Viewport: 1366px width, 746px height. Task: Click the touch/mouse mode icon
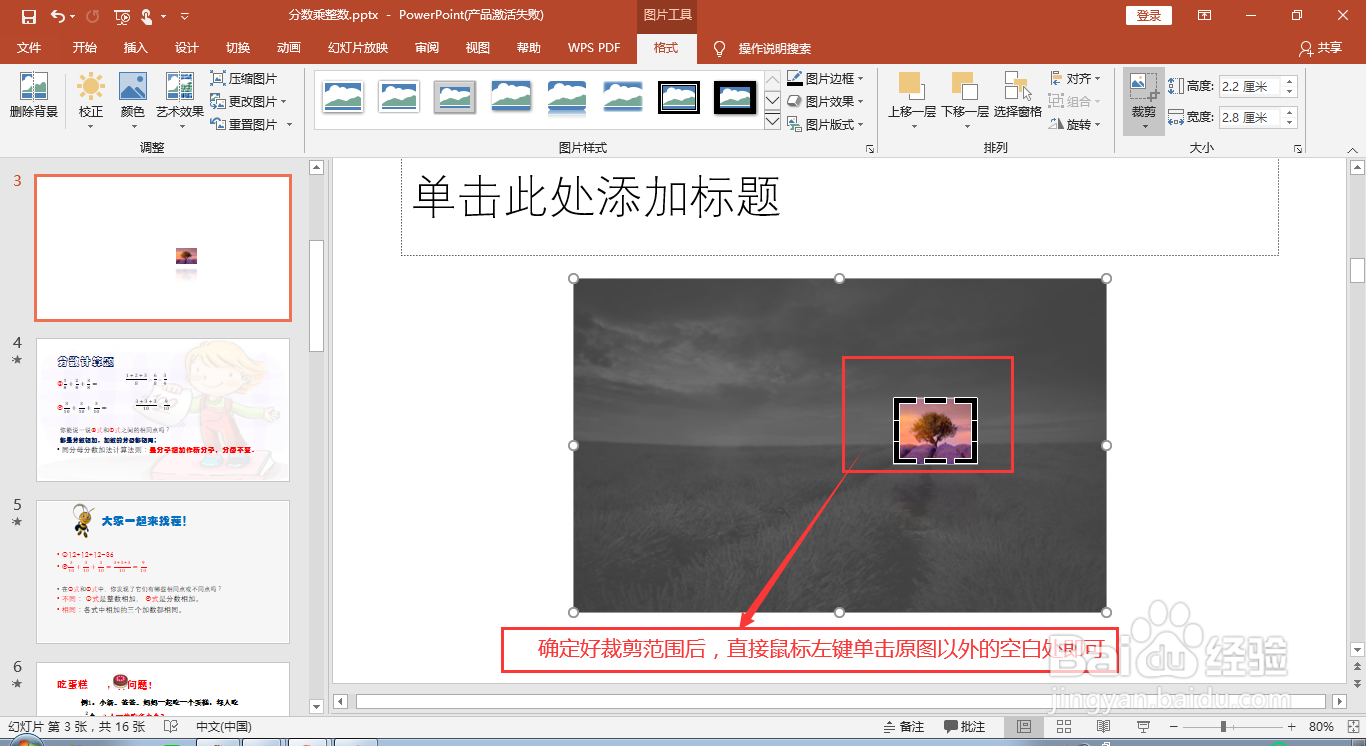click(147, 16)
